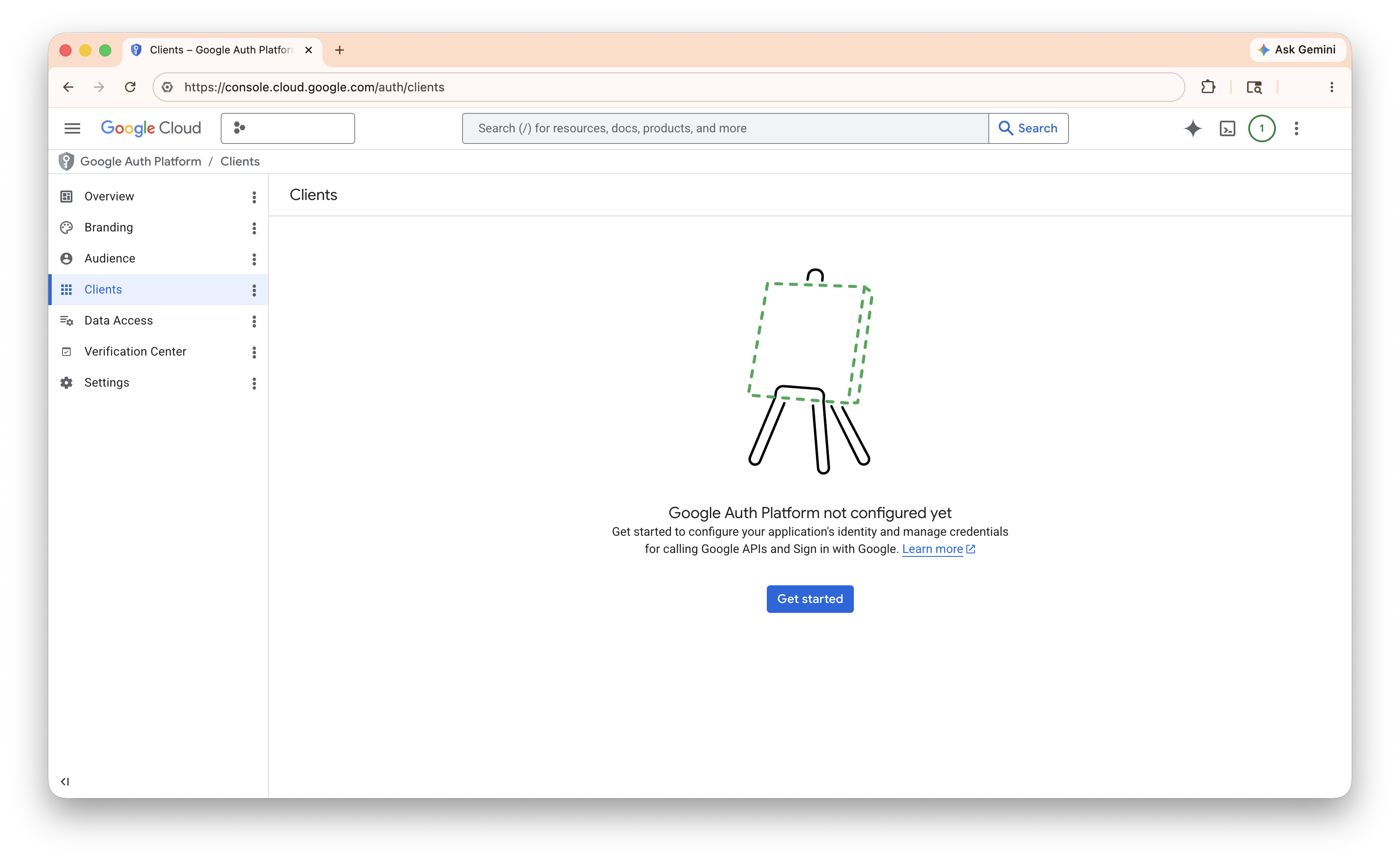The height and width of the screenshot is (862, 1400).
Task: Click Google Auth Platform shield icon in breadcrumb
Action: point(67,161)
